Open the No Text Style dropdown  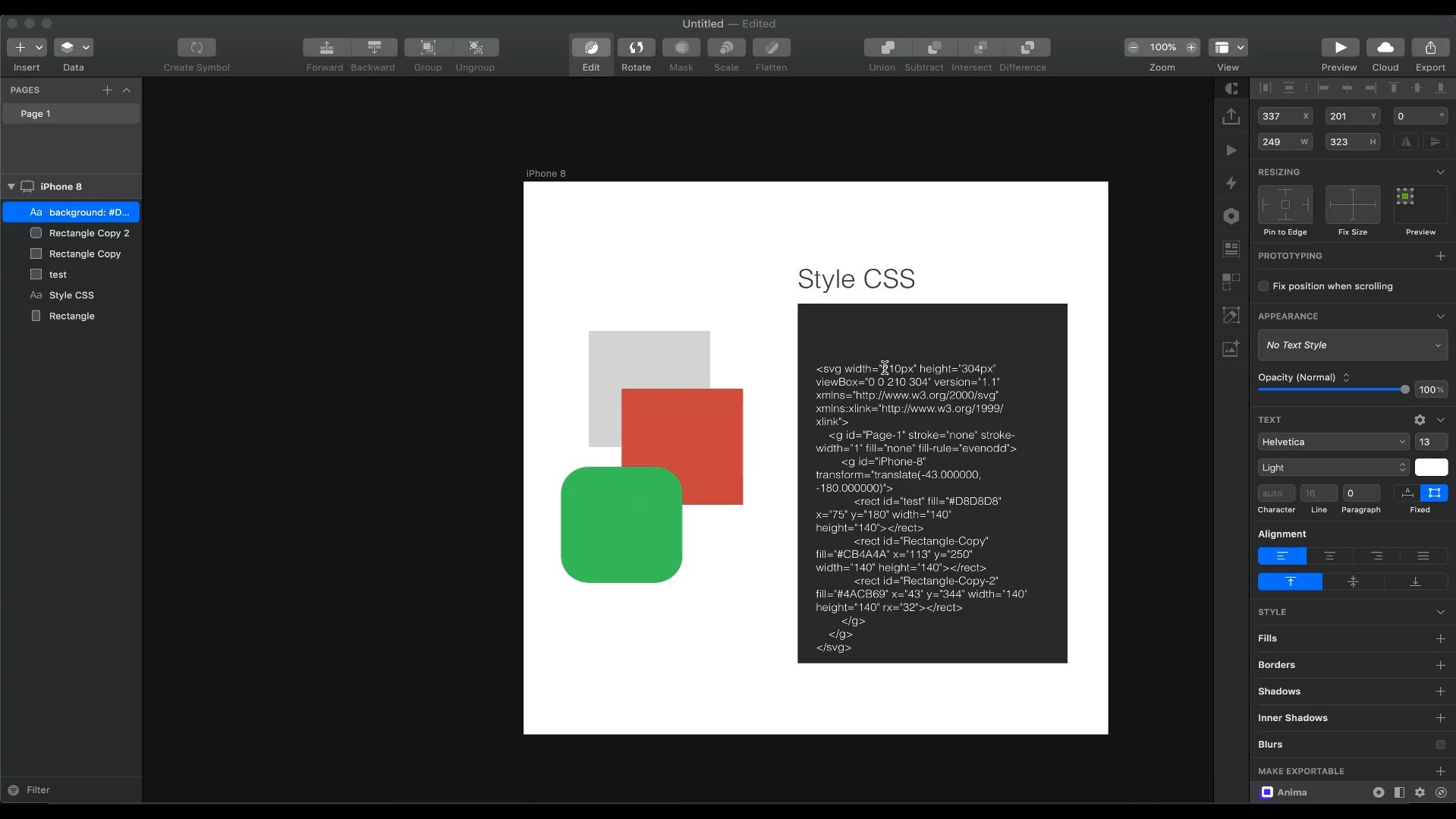(1353, 345)
